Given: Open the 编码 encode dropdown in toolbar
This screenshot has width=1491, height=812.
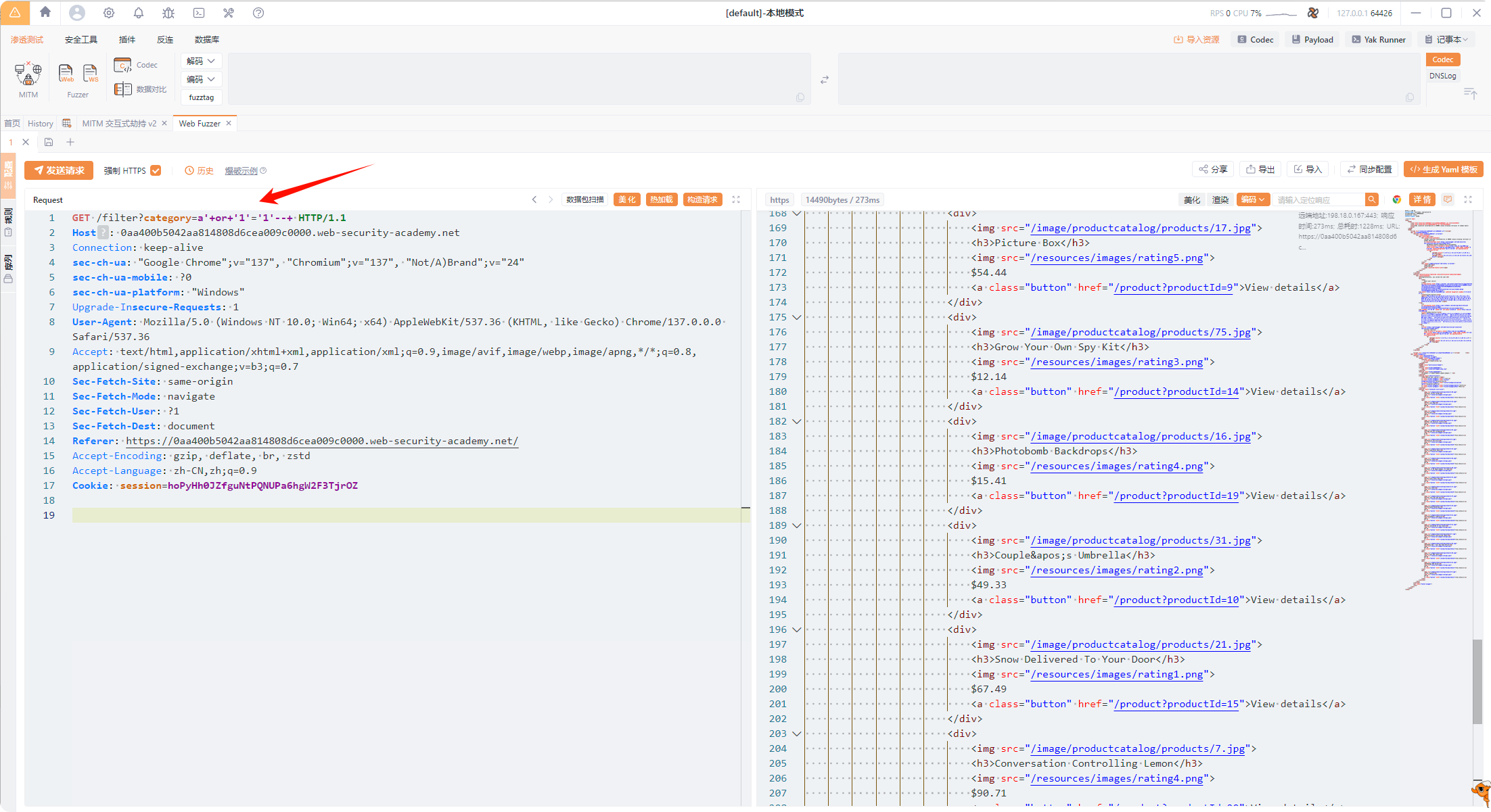Looking at the screenshot, I should 201,79.
